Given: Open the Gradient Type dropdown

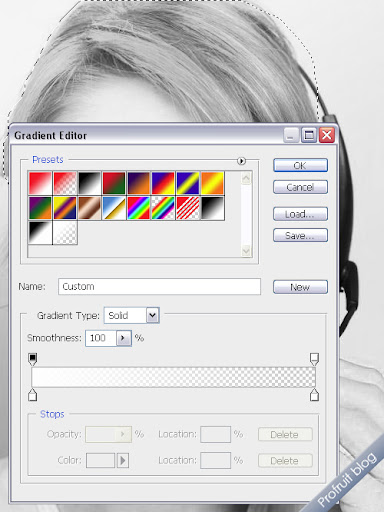Looking at the screenshot, I should [152, 315].
